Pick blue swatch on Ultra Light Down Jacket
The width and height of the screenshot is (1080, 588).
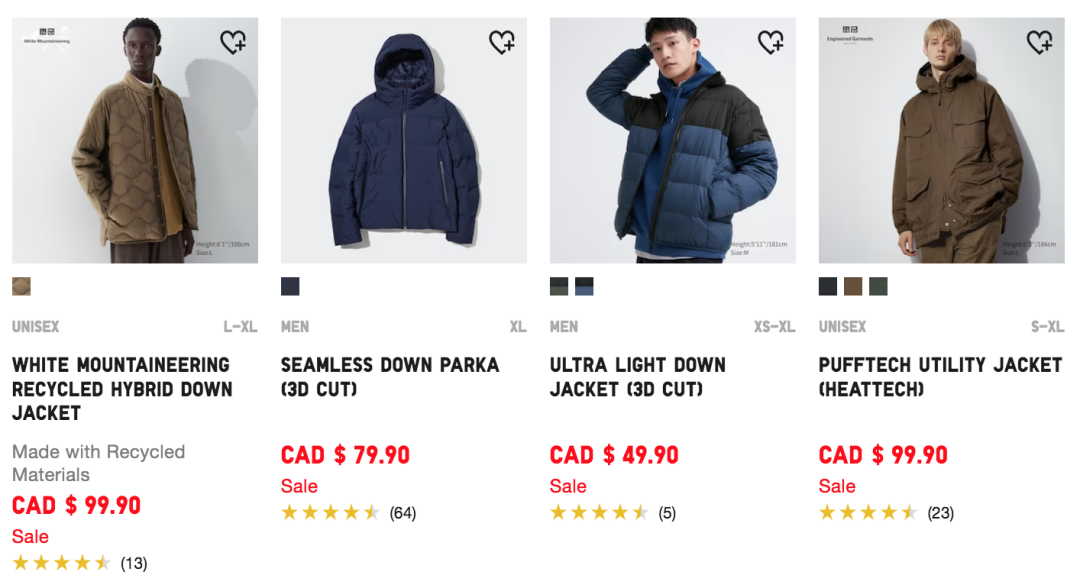pyautogui.click(x=586, y=286)
